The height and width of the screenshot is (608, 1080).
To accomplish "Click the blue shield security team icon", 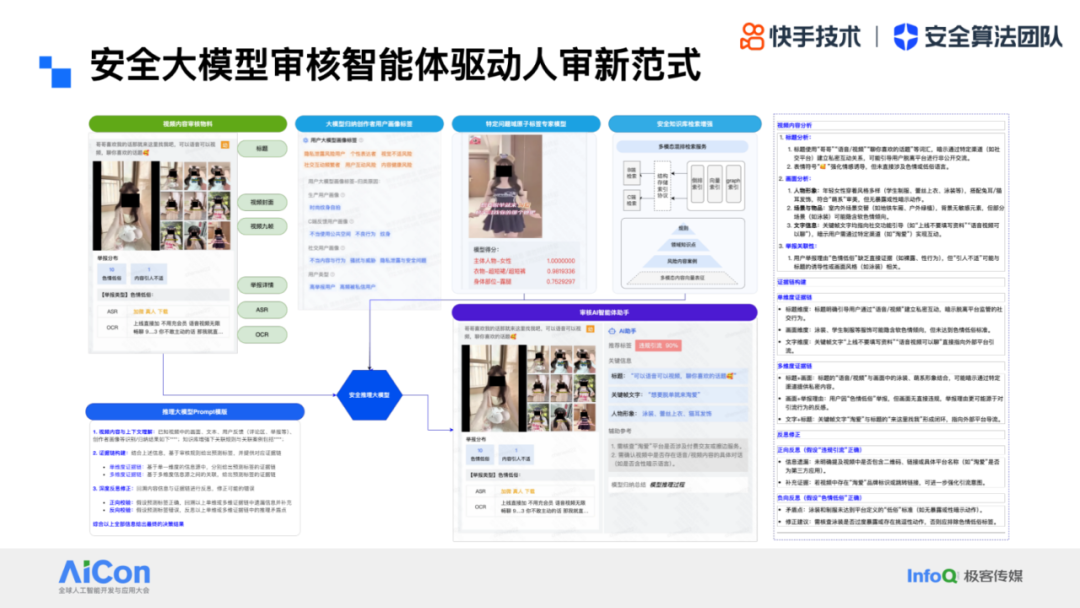I will 905,37.
